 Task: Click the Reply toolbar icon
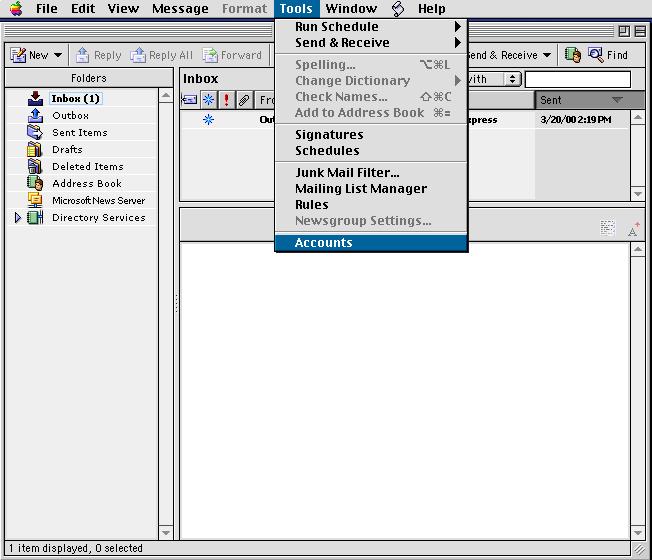(x=82, y=55)
